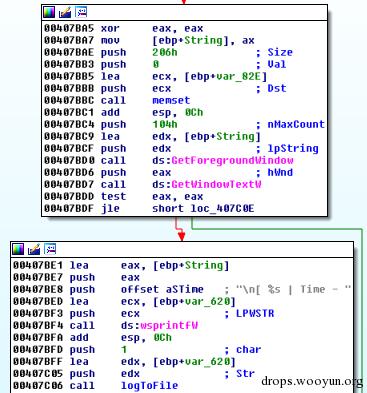
Task: Click the group nodes icon in upper block
Action: 81,12
